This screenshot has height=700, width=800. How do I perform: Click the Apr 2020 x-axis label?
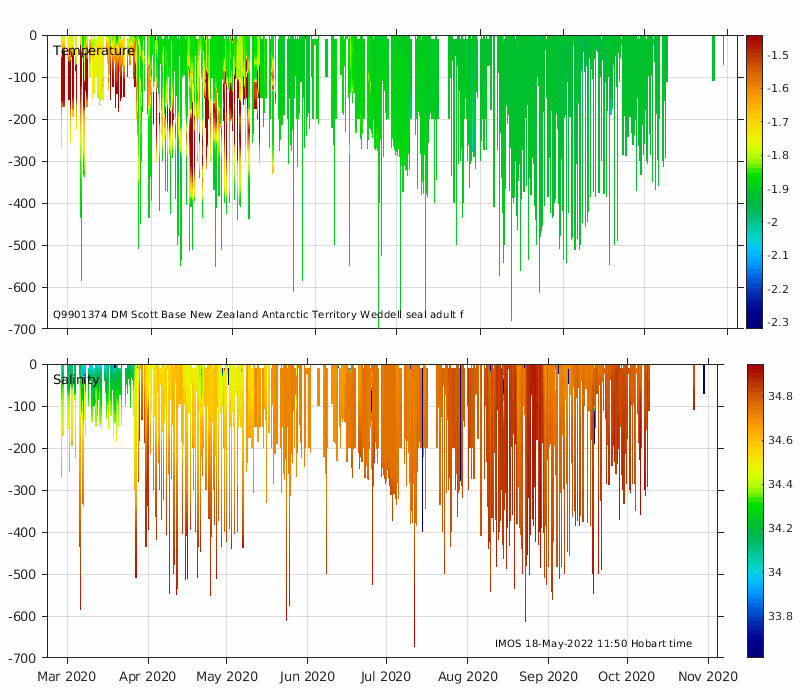click(x=147, y=677)
